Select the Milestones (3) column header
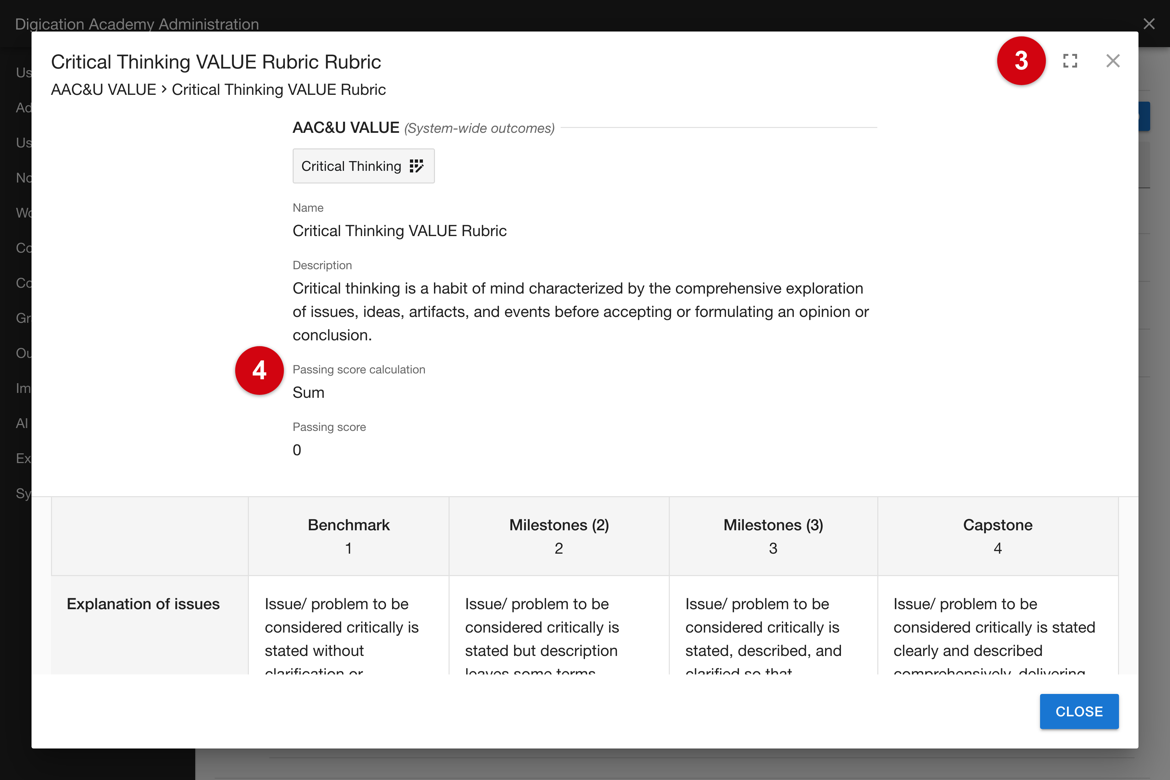This screenshot has height=780, width=1170. [773, 537]
